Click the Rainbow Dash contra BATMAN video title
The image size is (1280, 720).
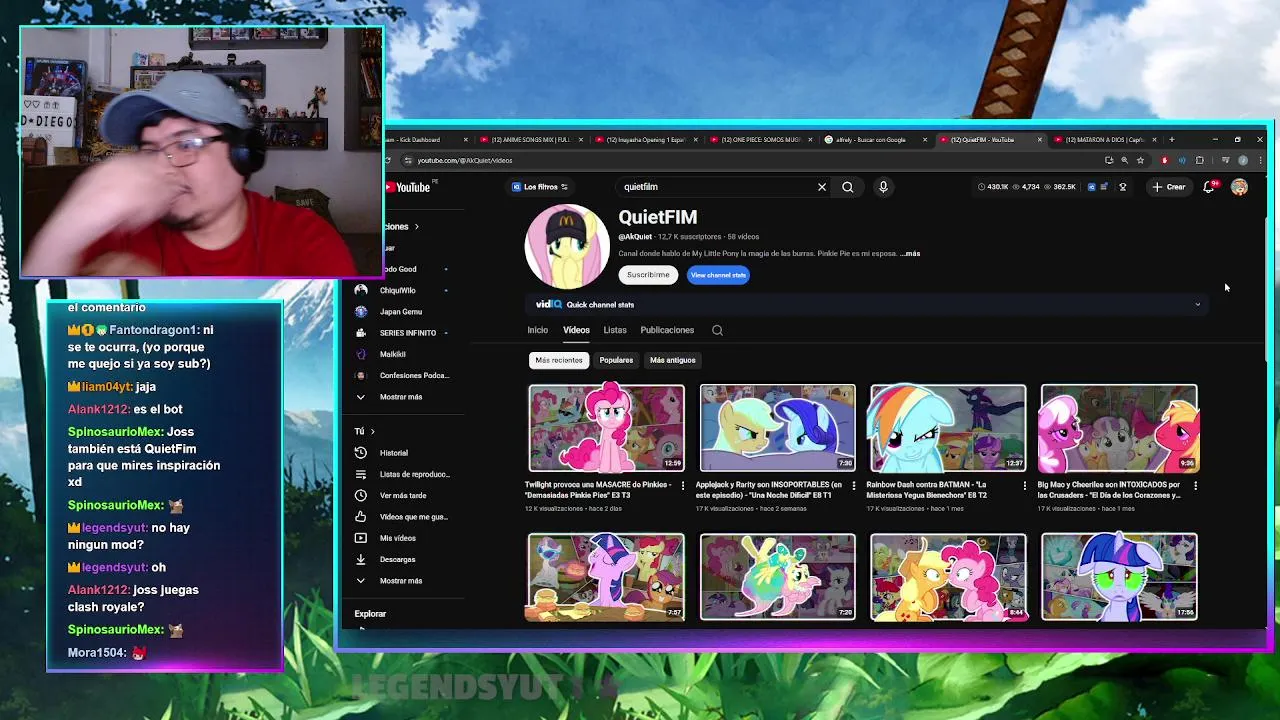coord(927,490)
